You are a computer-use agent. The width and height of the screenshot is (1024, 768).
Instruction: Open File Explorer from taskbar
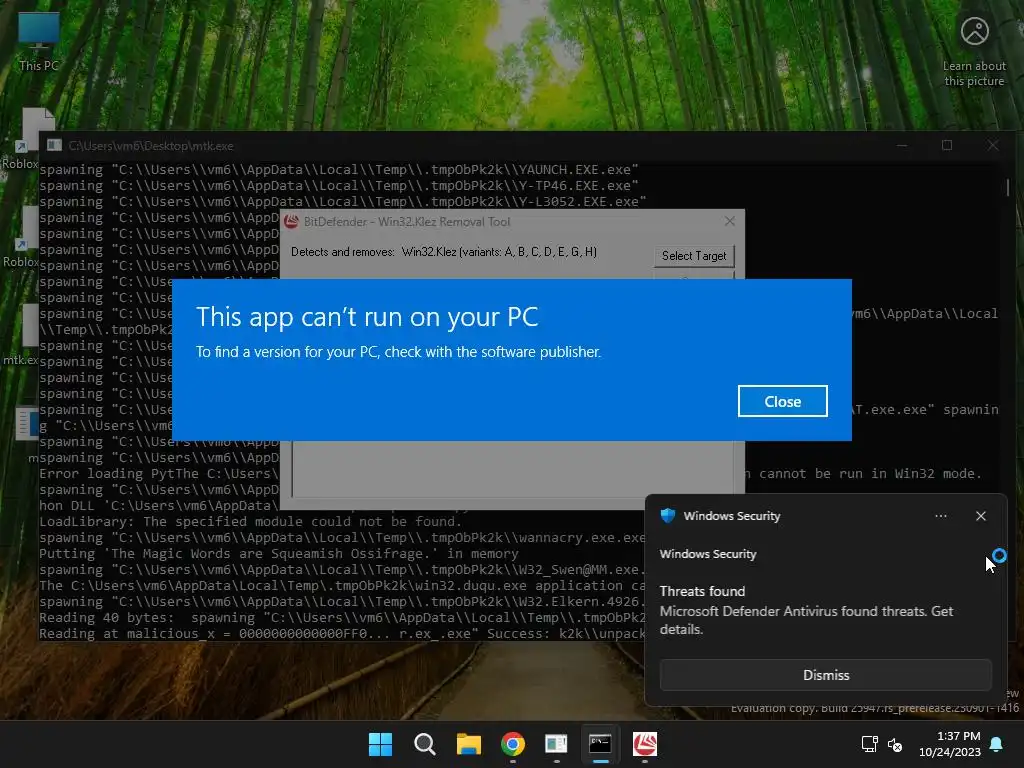click(469, 744)
